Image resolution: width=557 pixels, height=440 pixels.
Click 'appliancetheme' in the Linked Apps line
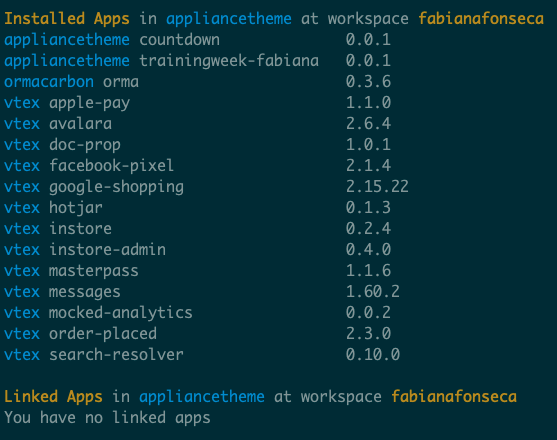coord(202,397)
